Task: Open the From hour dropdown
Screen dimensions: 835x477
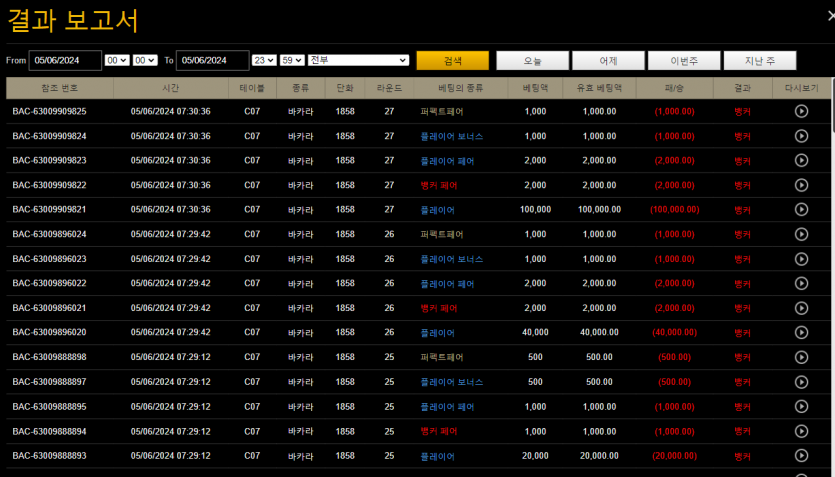Action: point(117,60)
